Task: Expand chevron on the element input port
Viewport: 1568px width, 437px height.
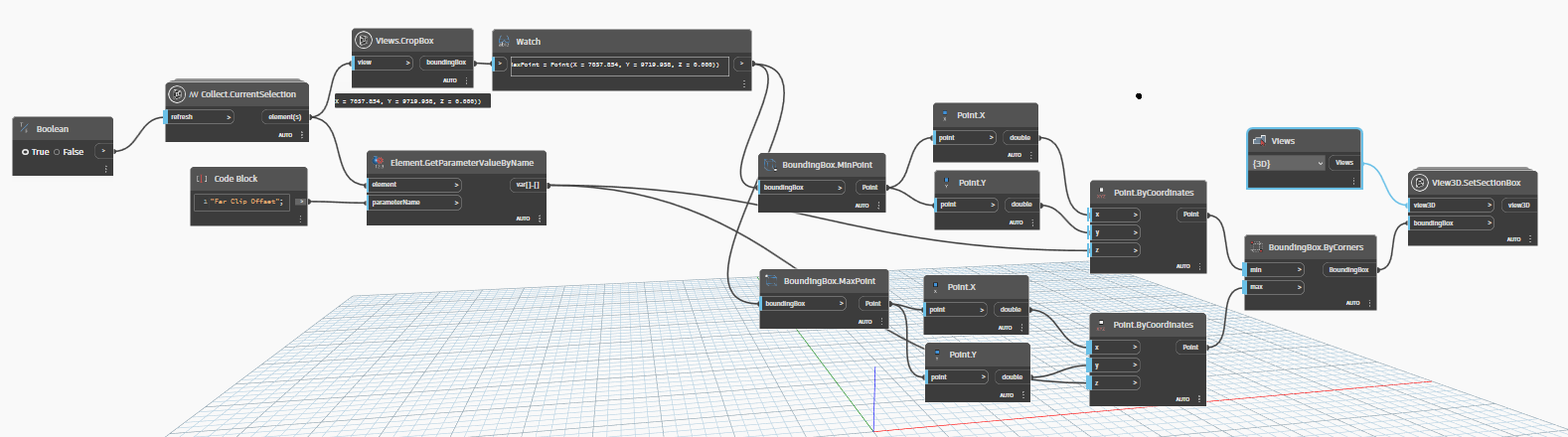Action: point(457,185)
